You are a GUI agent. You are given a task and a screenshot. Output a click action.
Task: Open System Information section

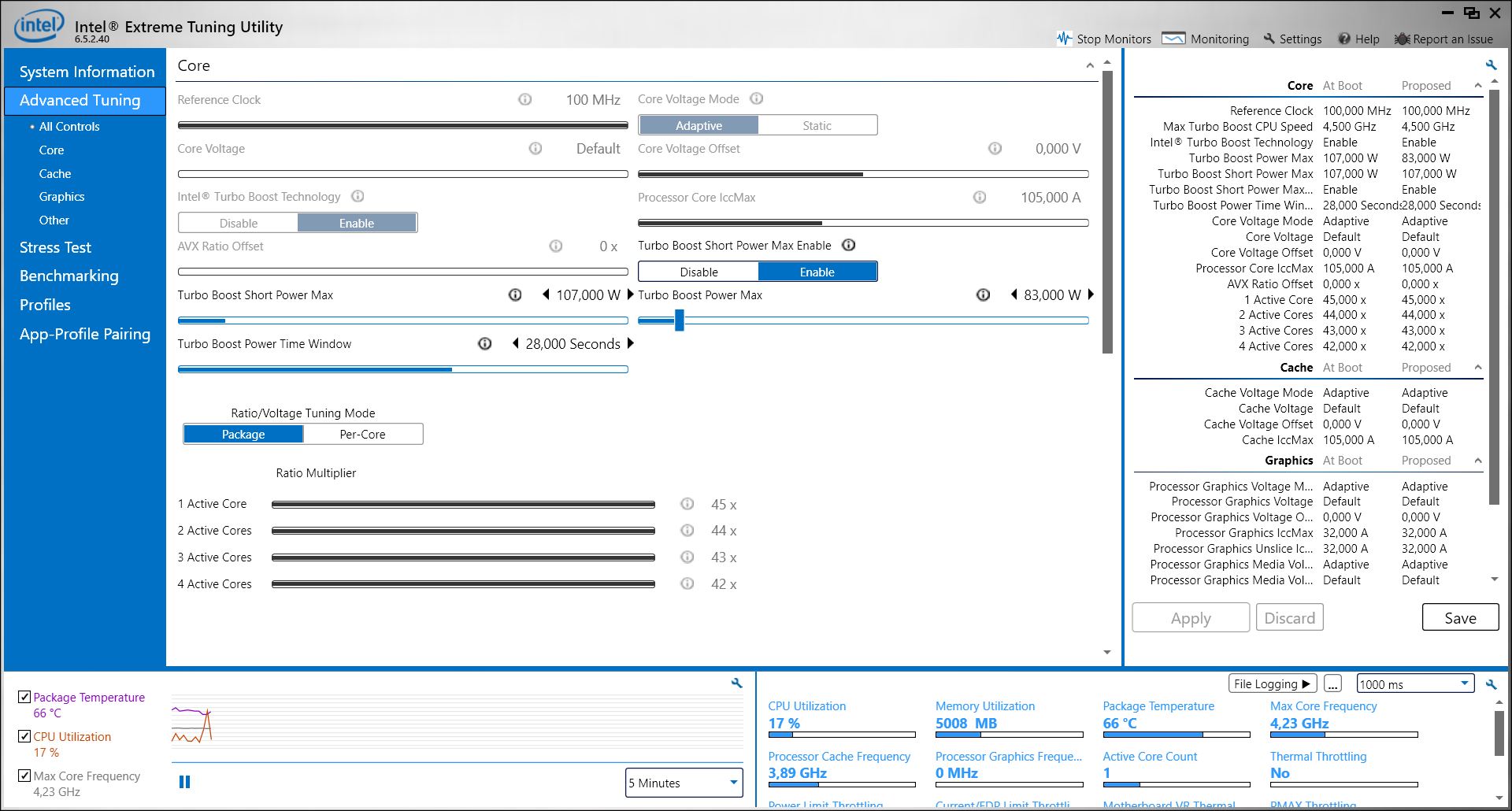[x=87, y=72]
